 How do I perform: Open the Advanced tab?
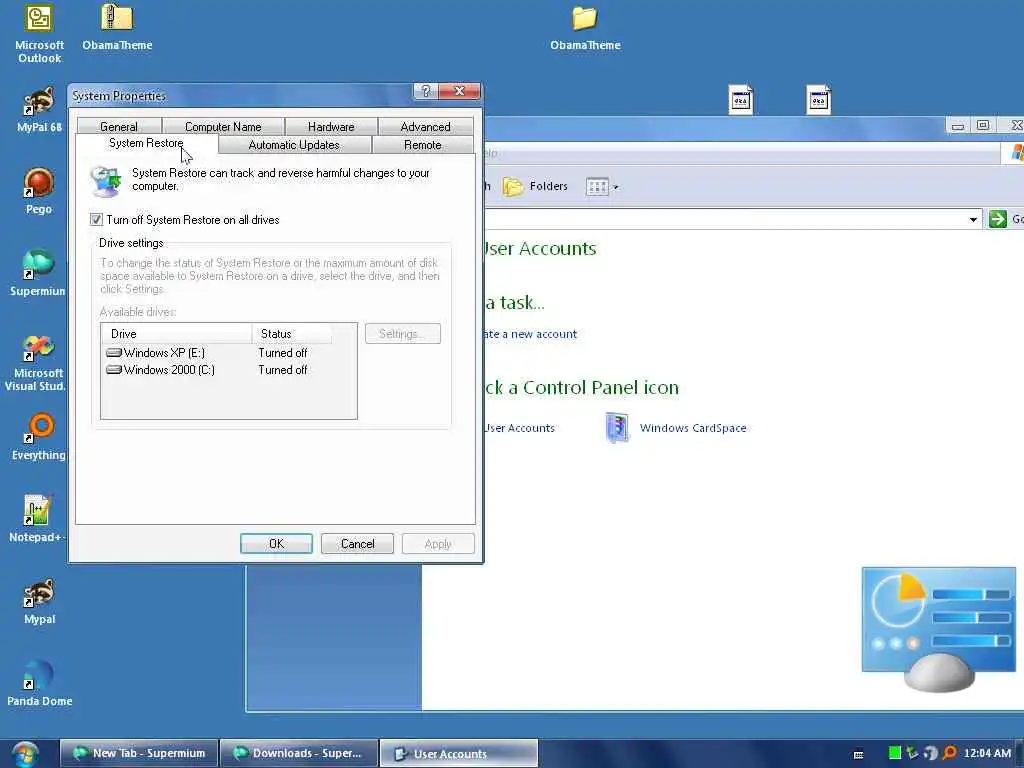425,127
